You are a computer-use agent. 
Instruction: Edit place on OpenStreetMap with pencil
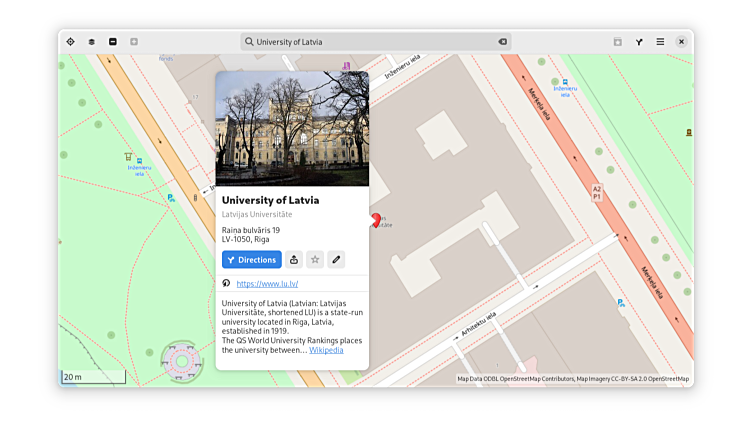(336, 260)
